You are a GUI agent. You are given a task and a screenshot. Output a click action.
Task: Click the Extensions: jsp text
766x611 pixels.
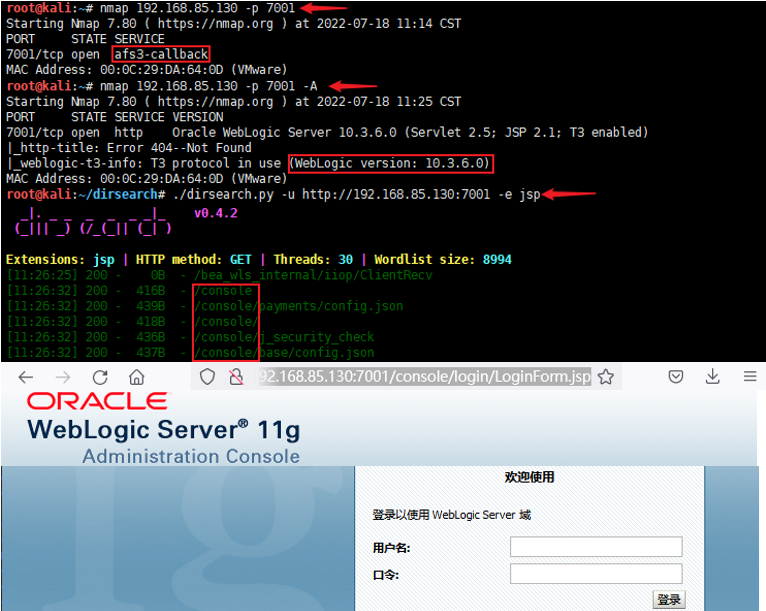tap(61, 259)
